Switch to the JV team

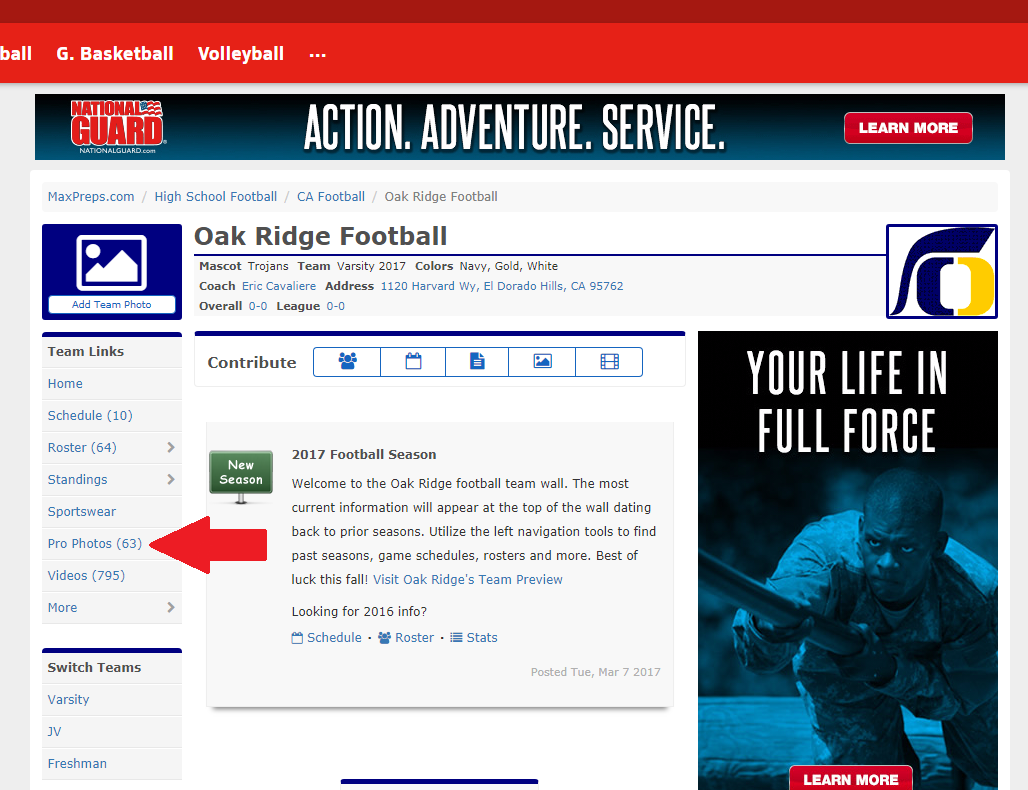click(55, 732)
